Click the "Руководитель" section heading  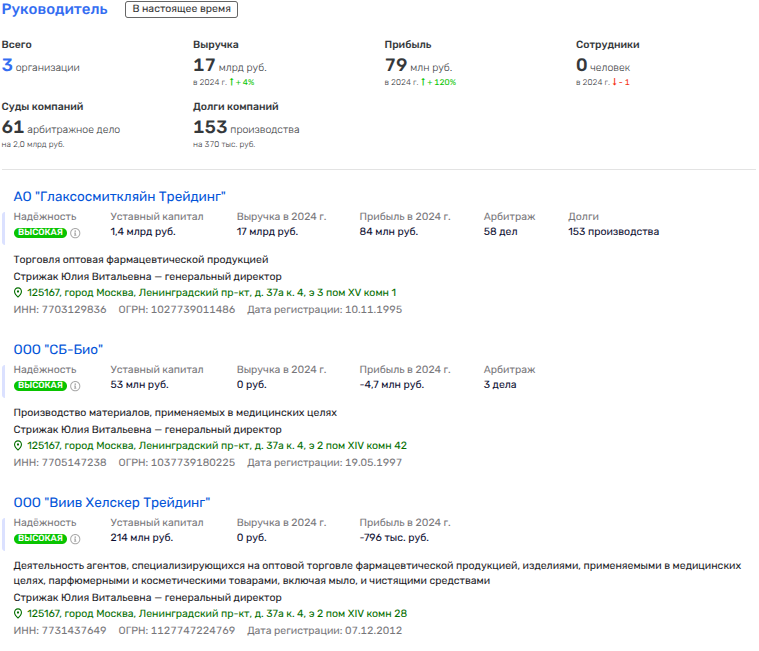(54, 10)
